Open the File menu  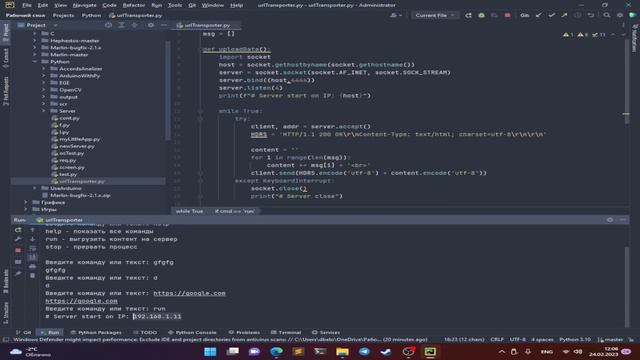pyautogui.click(x=27, y=5)
